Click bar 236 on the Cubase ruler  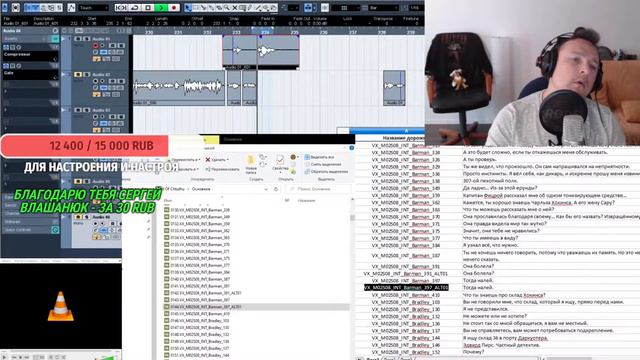tap(324, 31)
